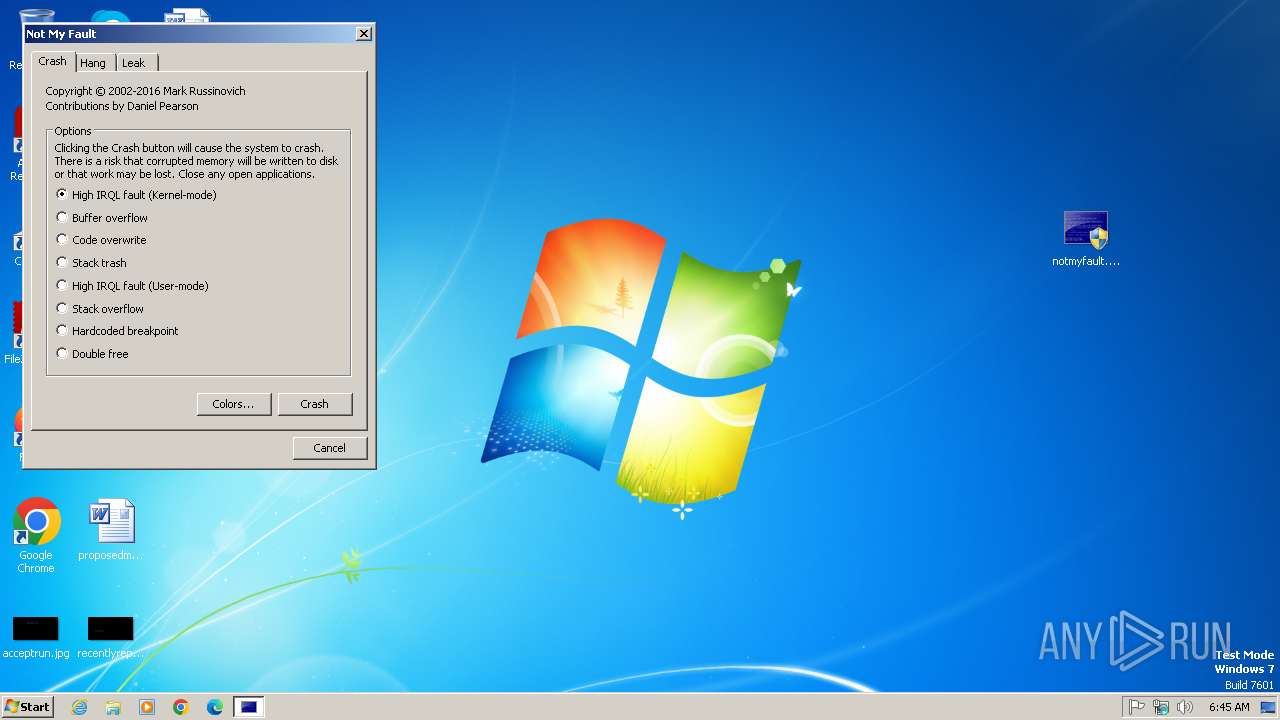Launch Microsoft Edge from taskbar
Viewport: 1280px width, 720px height.
[x=215, y=707]
